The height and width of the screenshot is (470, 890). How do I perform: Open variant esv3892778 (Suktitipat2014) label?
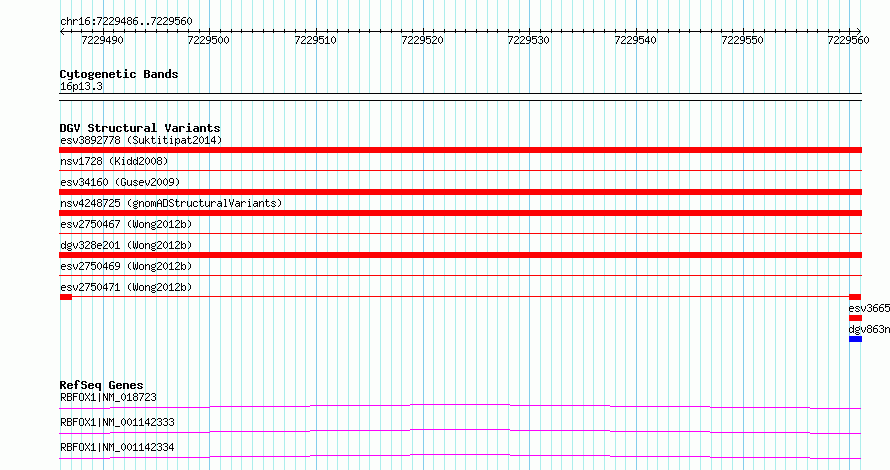tap(141, 140)
